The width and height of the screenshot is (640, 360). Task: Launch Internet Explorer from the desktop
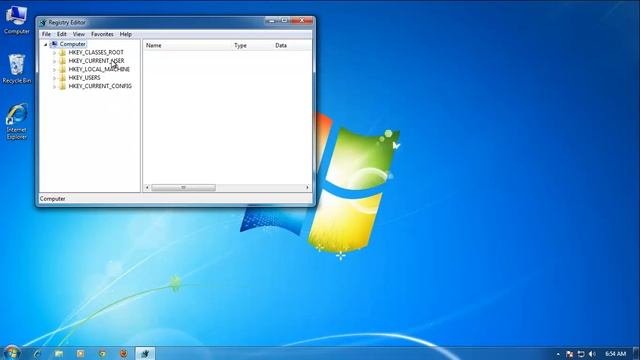point(16,122)
